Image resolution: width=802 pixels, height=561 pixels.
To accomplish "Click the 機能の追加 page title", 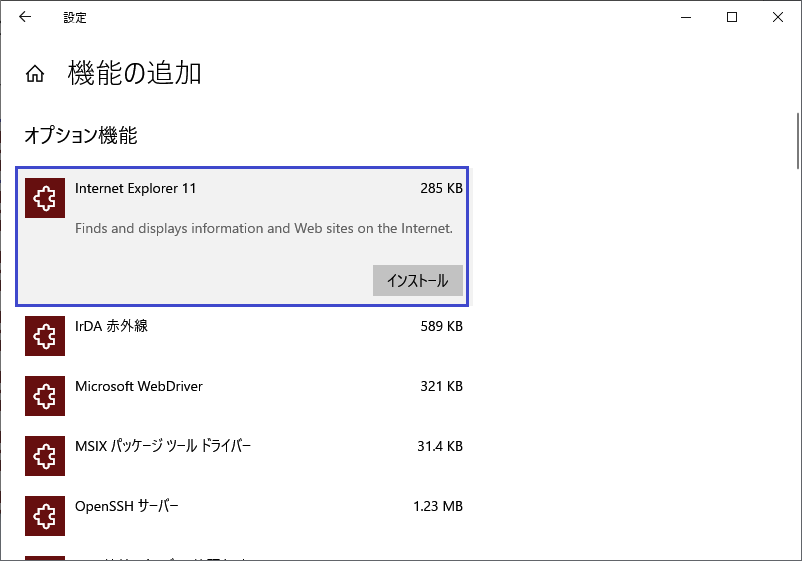I will click(135, 73).
